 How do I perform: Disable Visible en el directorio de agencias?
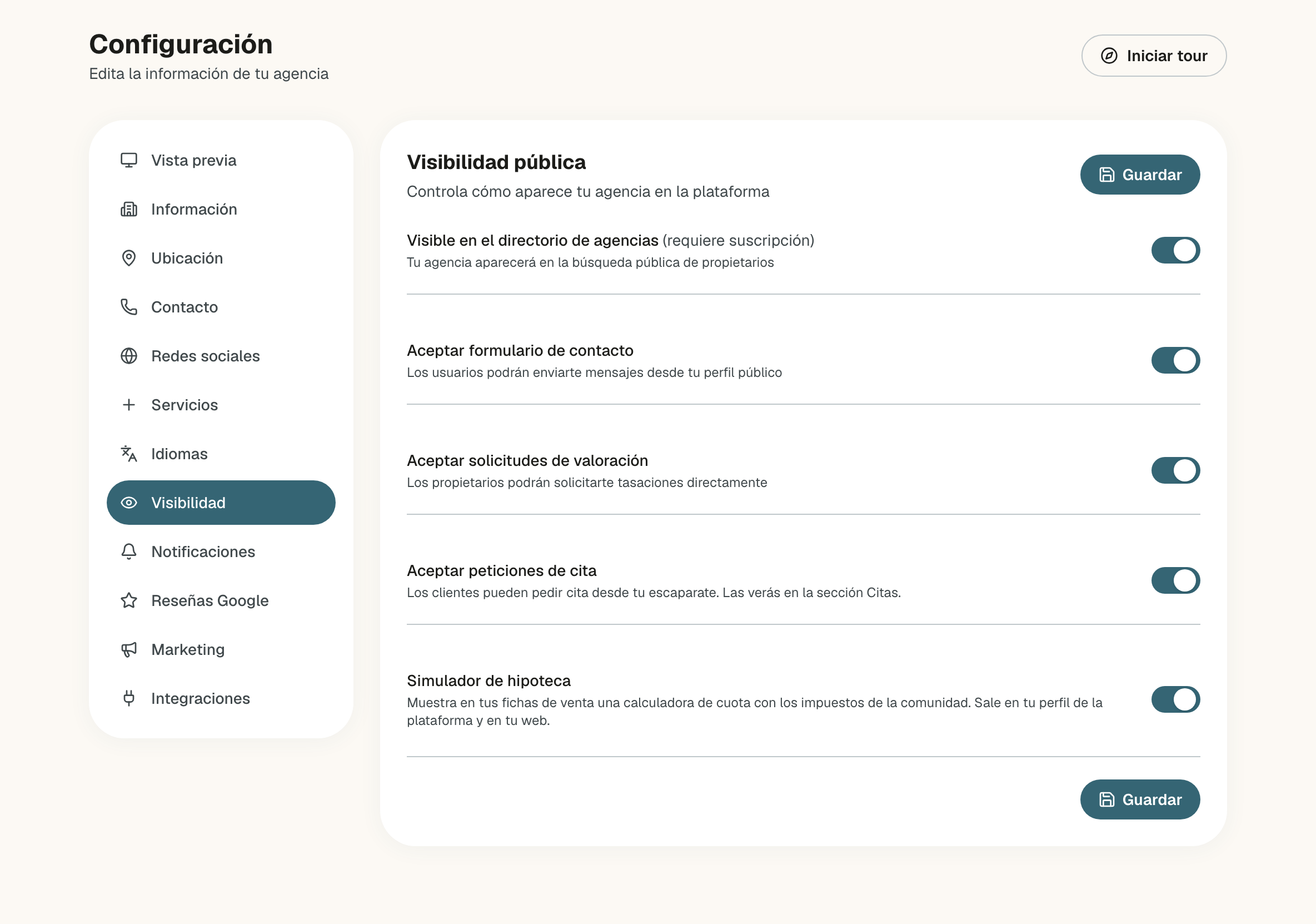pyautogui.click(x=1175, y=250)
